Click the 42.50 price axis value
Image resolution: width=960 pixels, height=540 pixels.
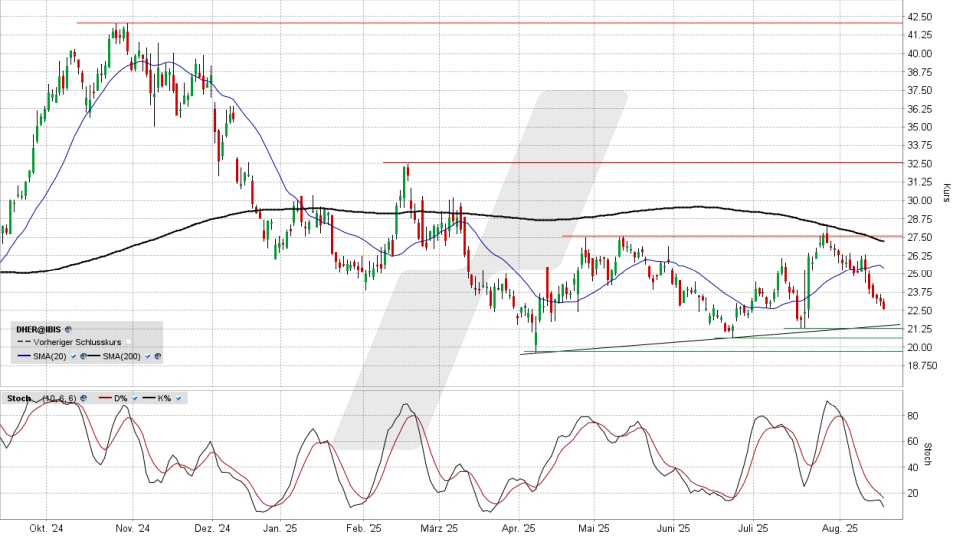pyautogui.click(x=920, y=17)
